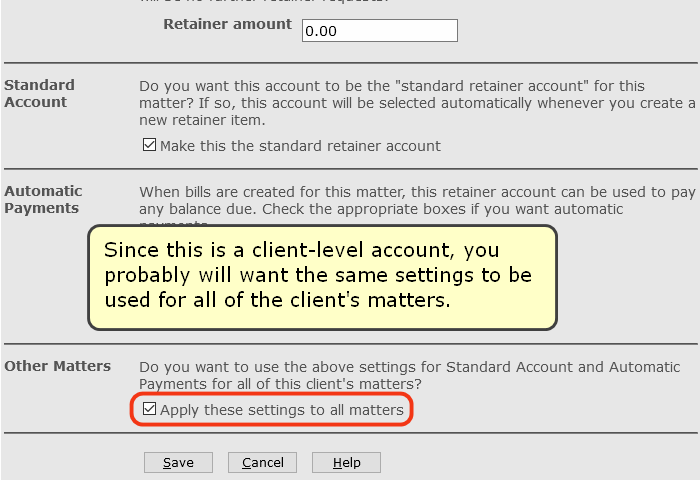
Task: Click the 'Payments for all of this client's matters?' line
Action: tap(280, 384)
